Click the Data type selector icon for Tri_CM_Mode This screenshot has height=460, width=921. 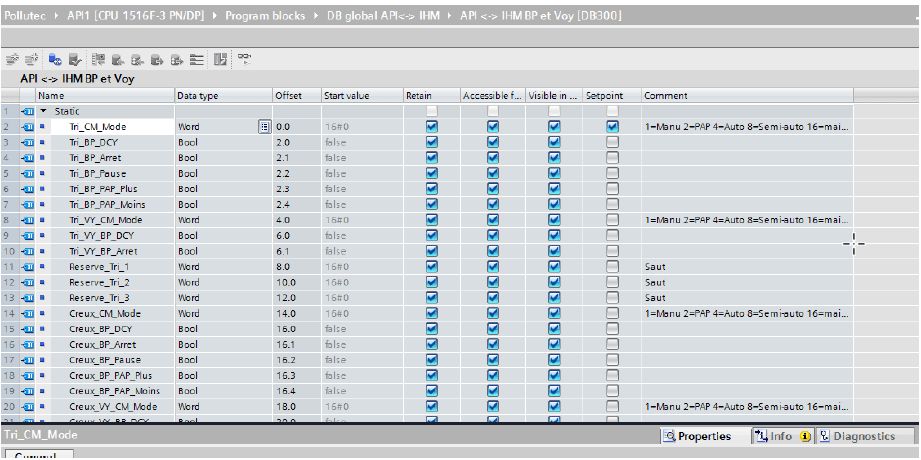tap(264, 127)
